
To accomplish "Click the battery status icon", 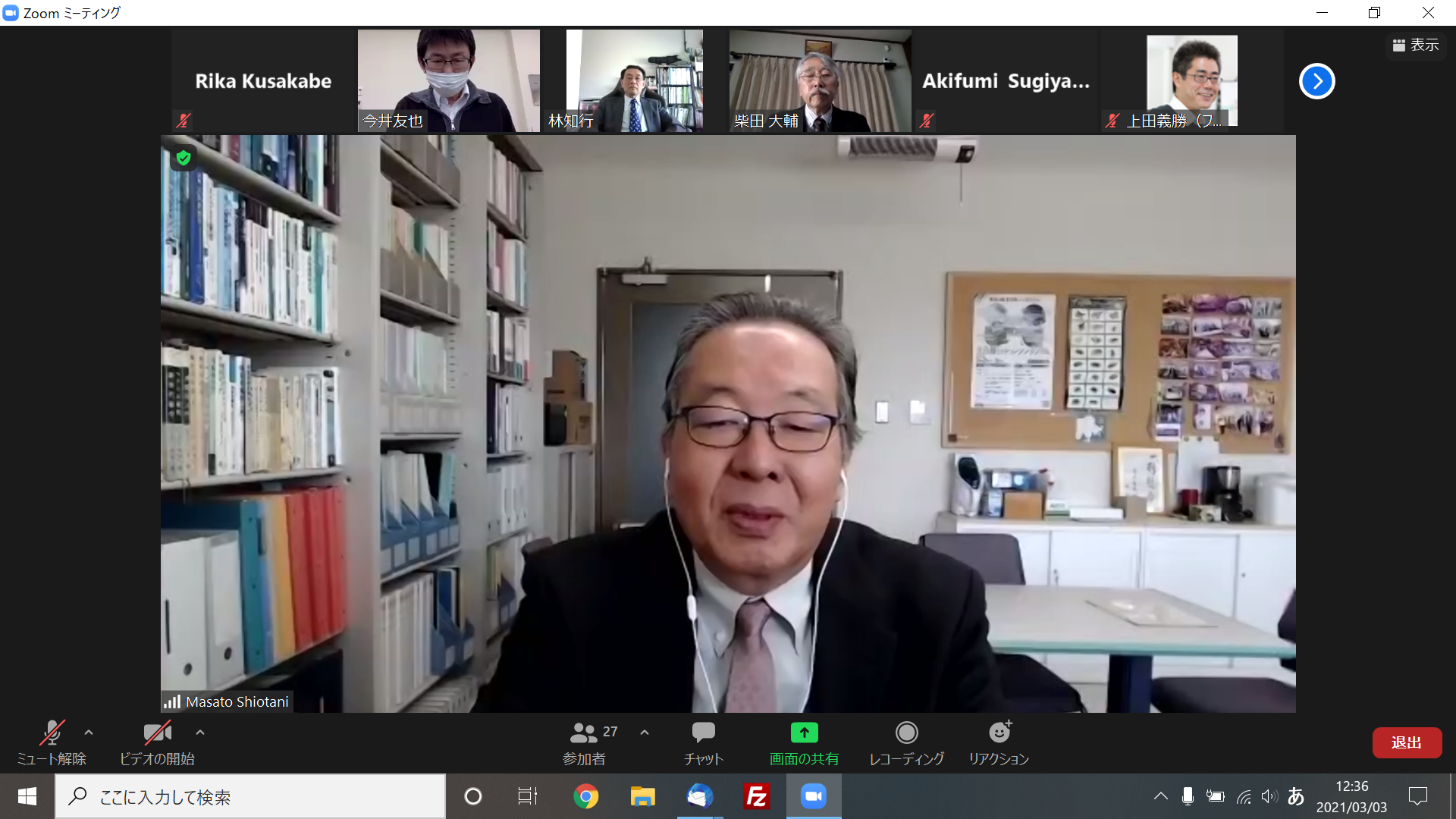I will click(x=1215, y=796).
